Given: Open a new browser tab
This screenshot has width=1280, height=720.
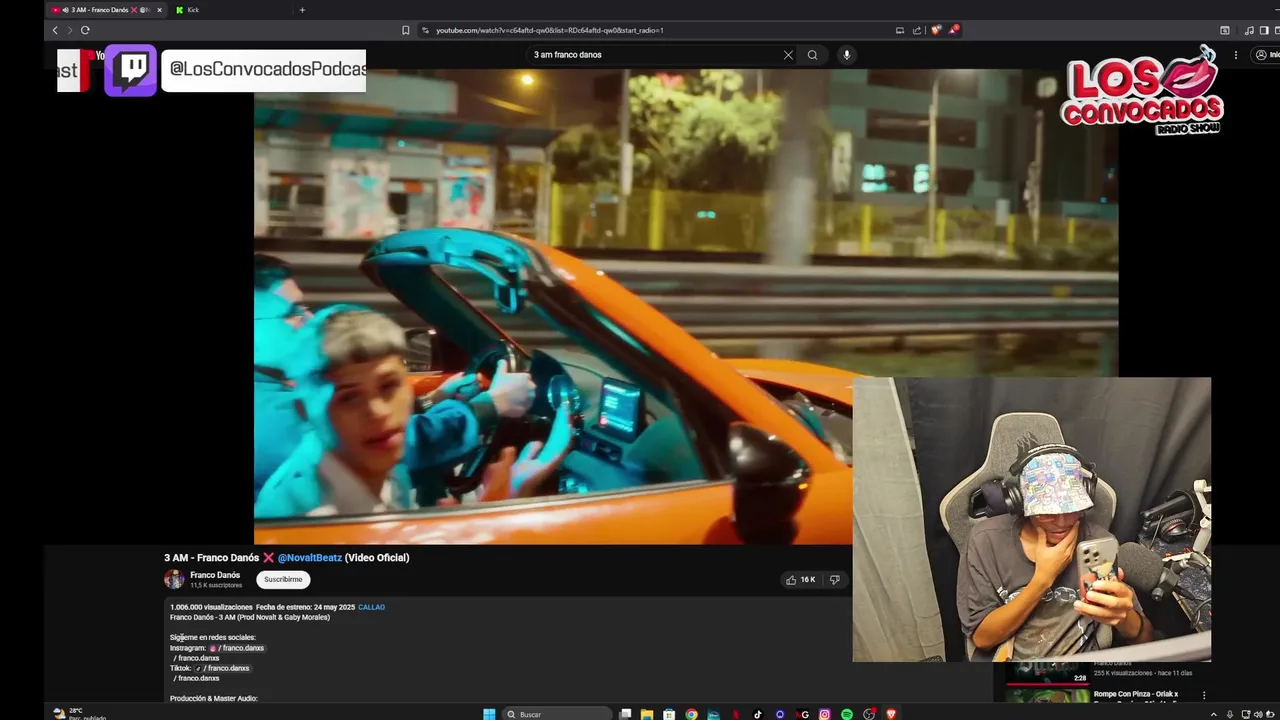Looking at the screenshot, I should (302, 10).
